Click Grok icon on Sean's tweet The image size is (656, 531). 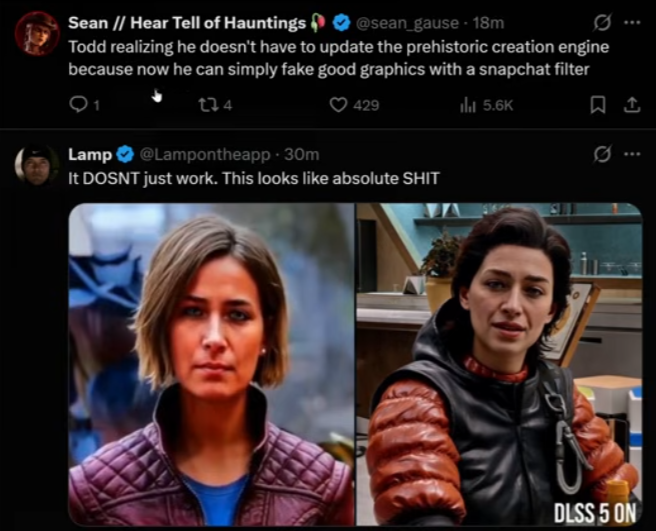click(602, 23)
